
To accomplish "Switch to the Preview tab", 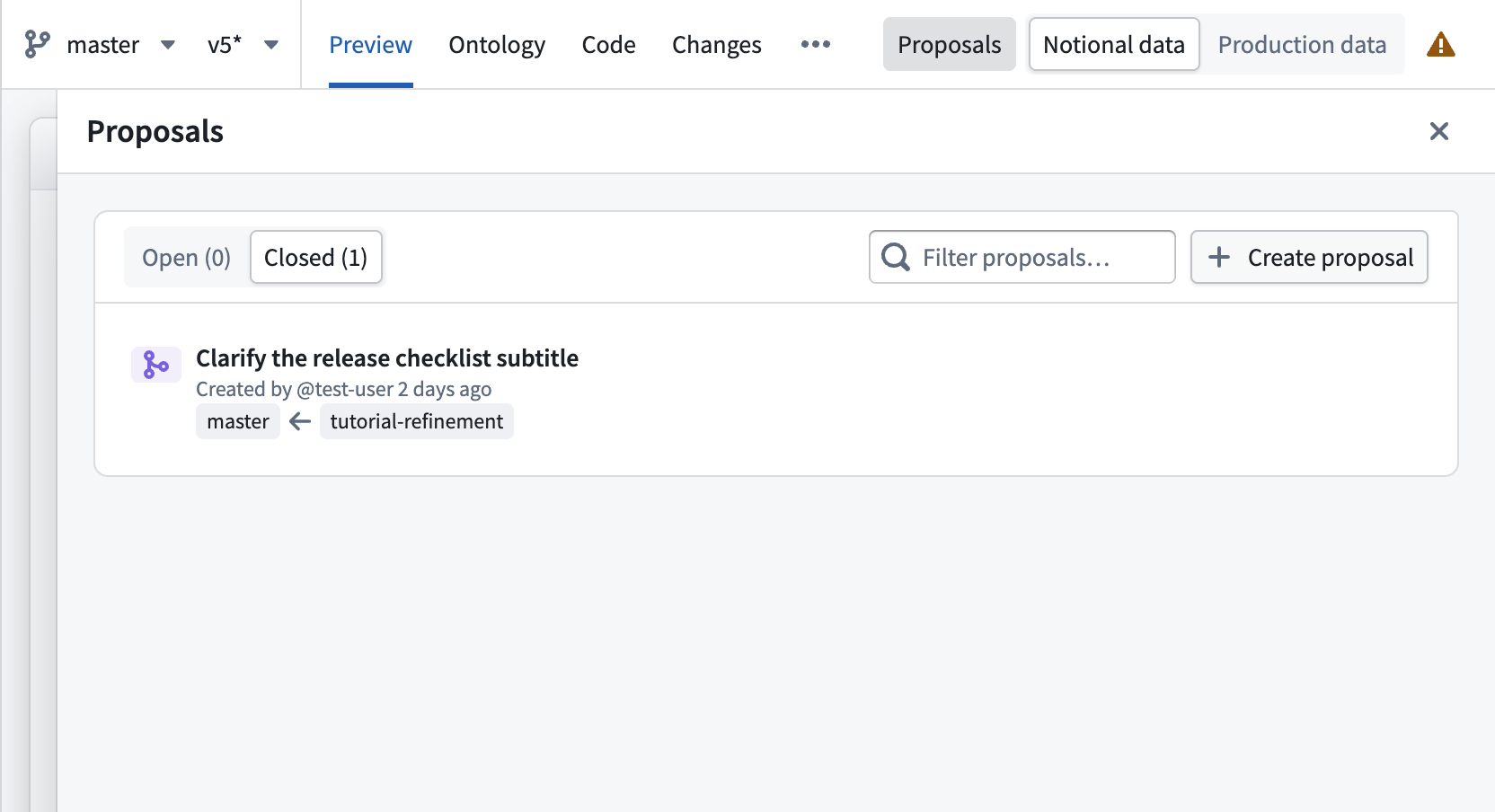I will 370,45.
